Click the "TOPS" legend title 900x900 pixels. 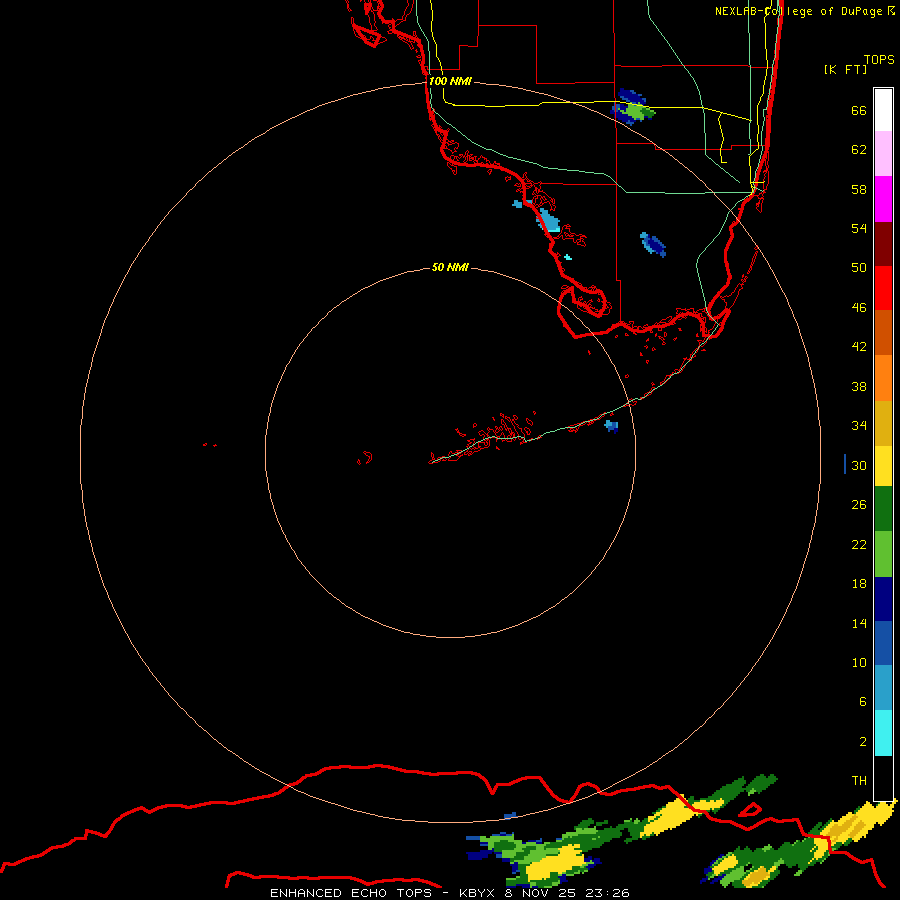(x=879, y=59)
